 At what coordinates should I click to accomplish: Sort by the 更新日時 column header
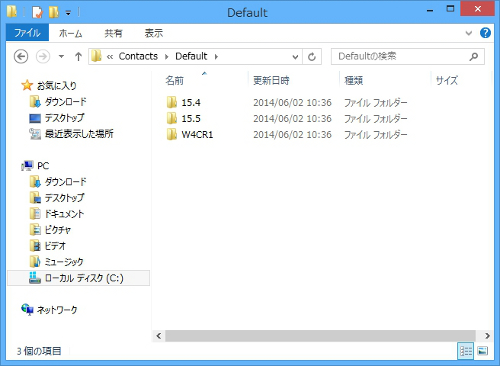(271, 80)
